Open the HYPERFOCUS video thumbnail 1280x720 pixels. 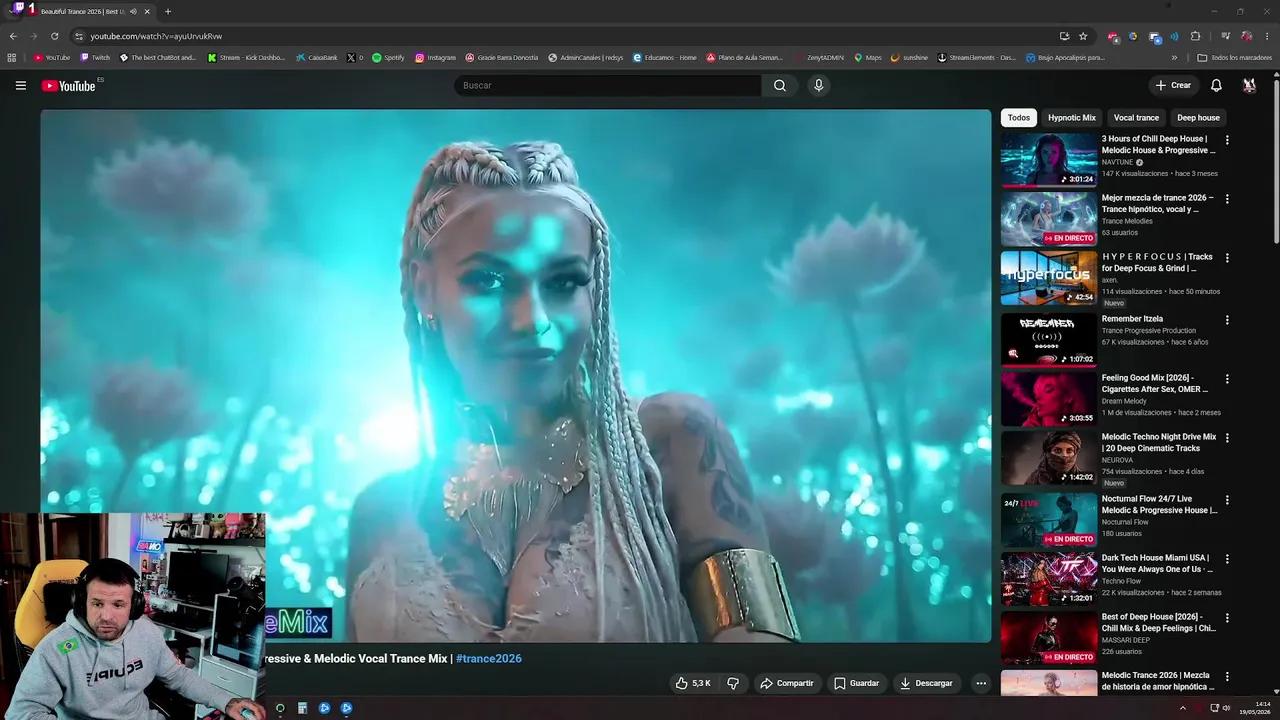pos(1049,278)
